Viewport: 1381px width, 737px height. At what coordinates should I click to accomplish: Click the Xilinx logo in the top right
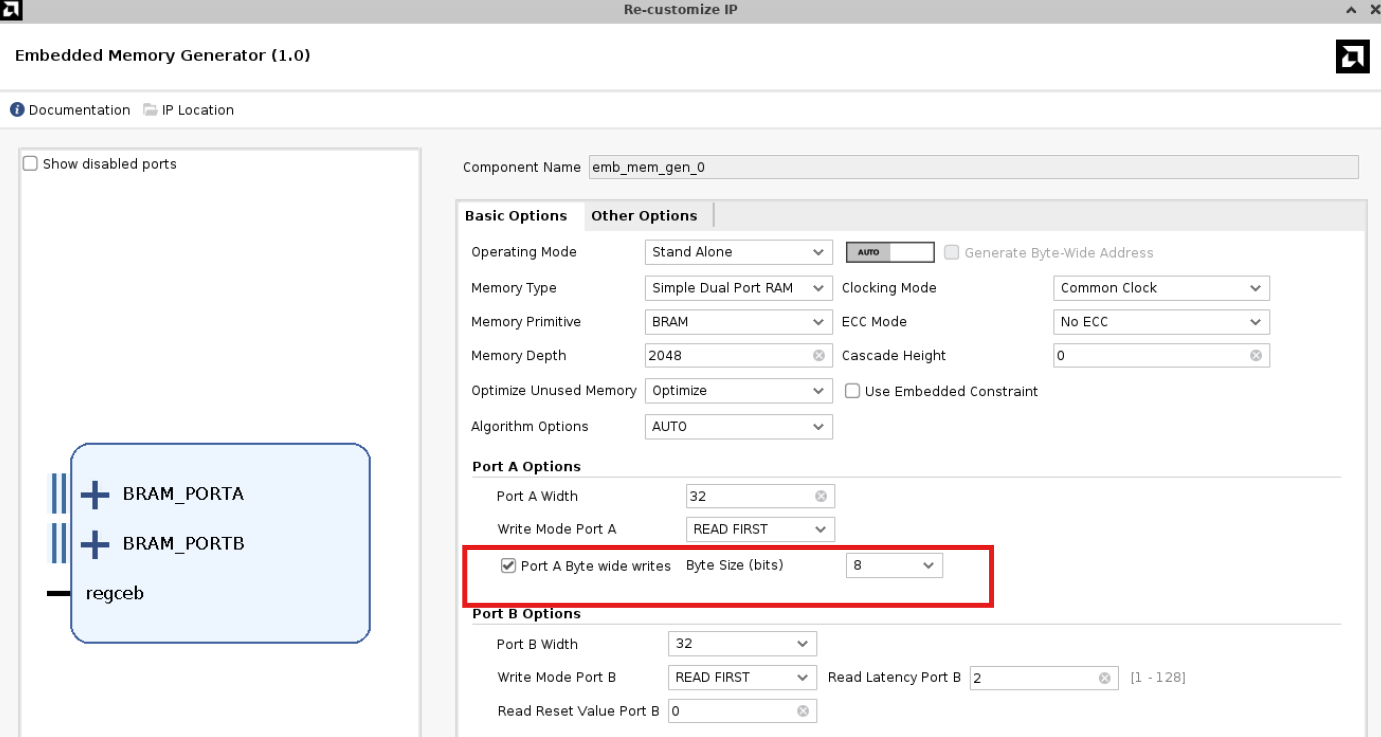[1352, 57]
